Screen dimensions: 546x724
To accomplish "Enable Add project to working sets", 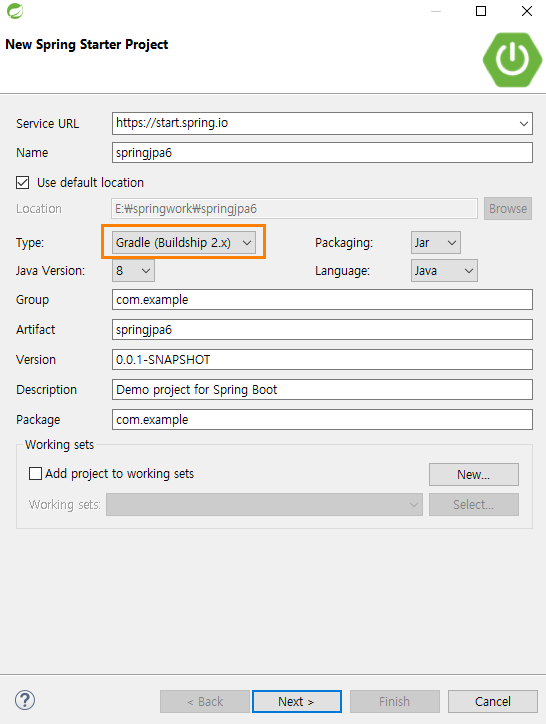I will pos(35,474).
